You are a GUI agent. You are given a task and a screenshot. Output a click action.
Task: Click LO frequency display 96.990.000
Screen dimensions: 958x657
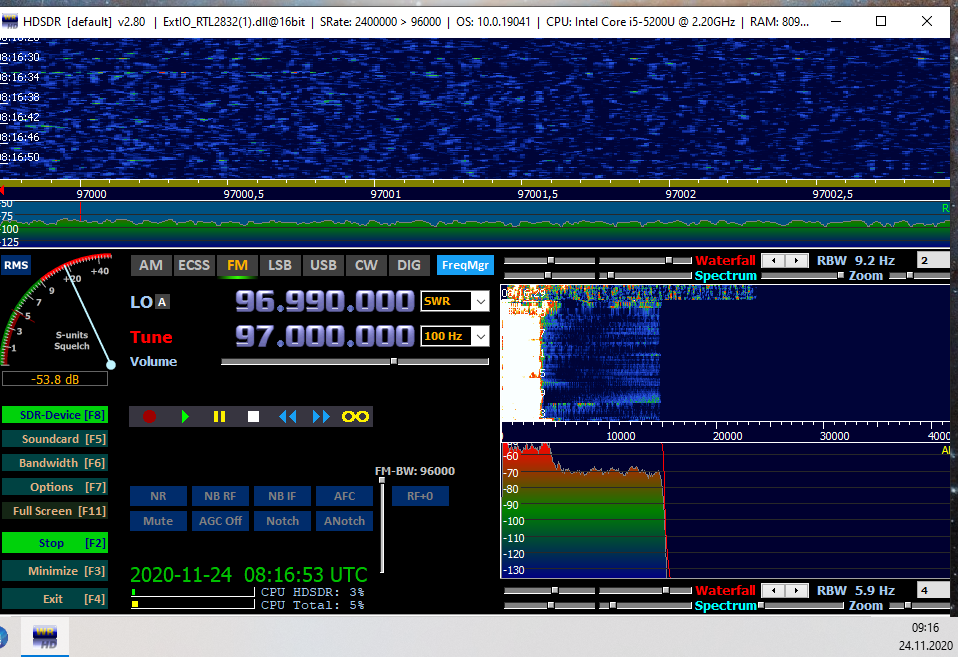[x=324, y=301]
